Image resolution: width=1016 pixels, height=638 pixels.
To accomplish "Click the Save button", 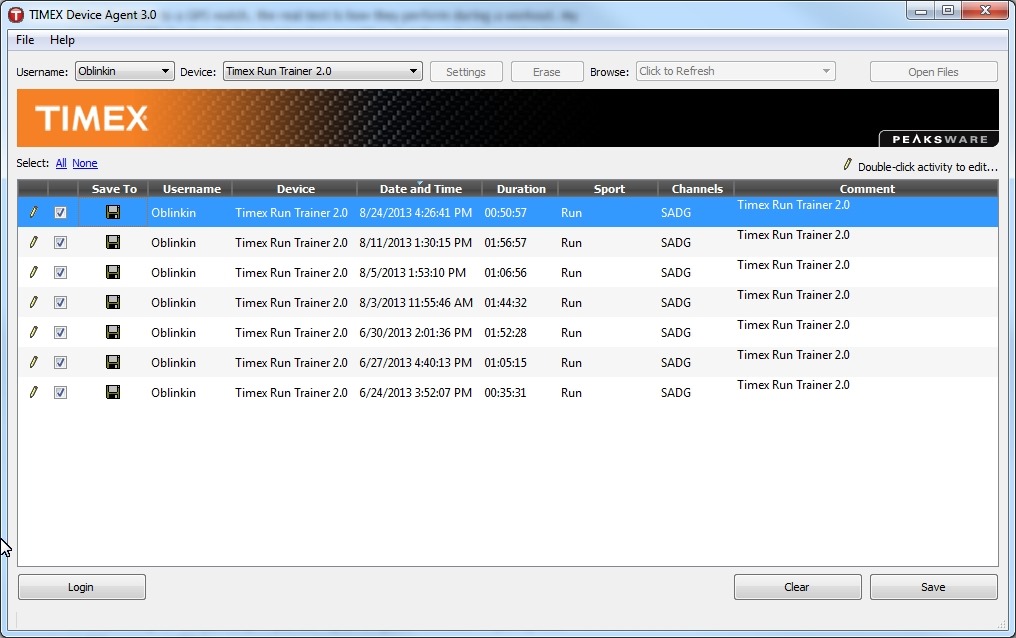I will (934, 587).
